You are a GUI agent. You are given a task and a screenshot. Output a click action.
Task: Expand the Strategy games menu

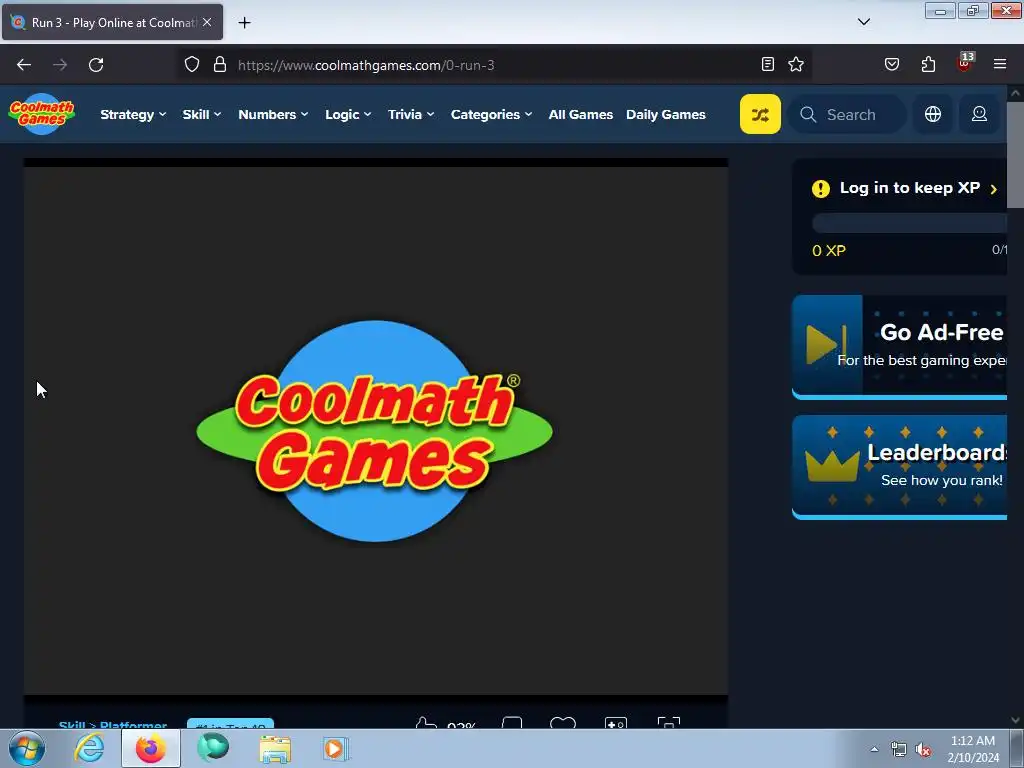[133, 114]
